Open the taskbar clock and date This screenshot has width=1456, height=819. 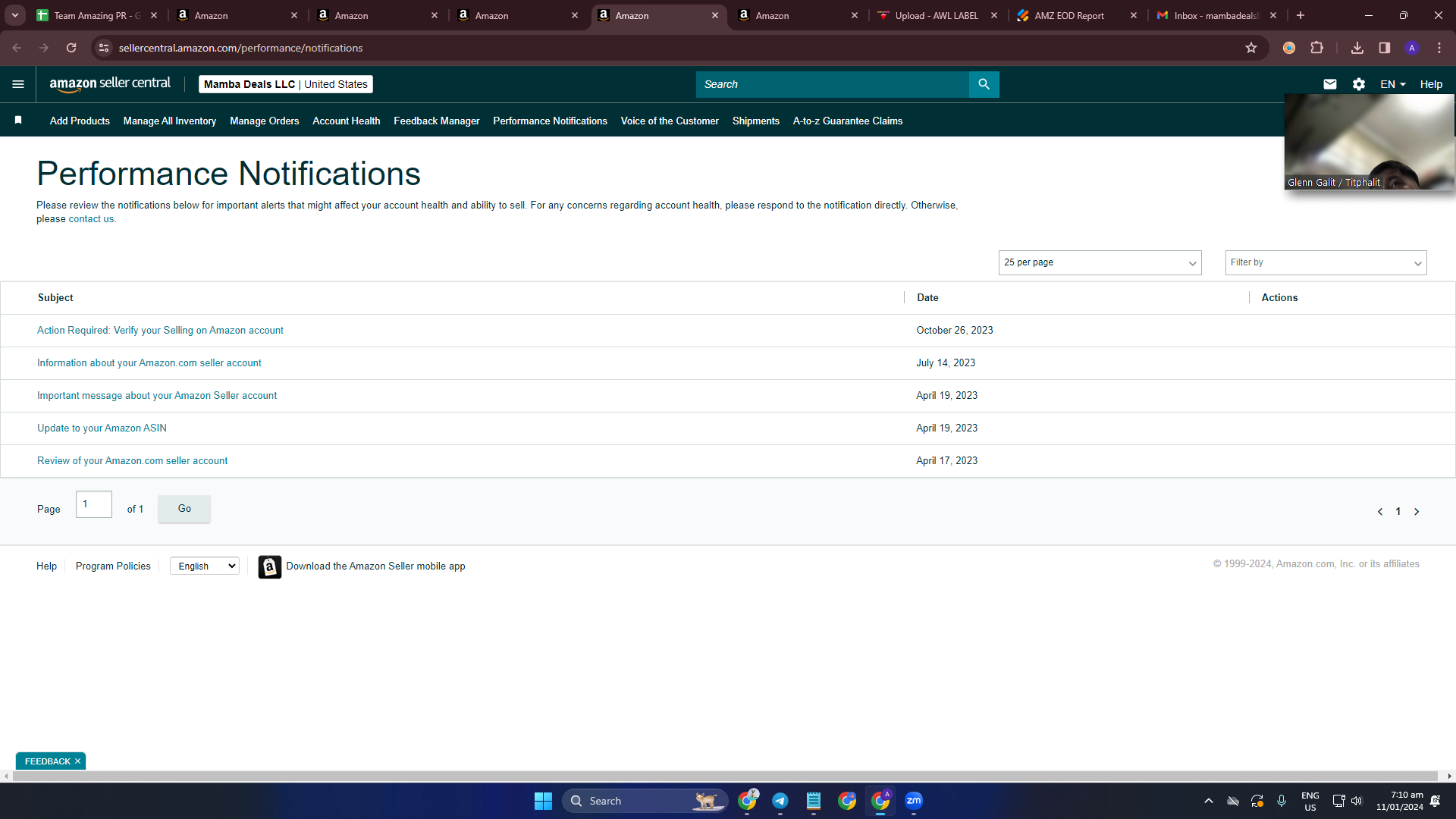click(x=1400, y=801)
